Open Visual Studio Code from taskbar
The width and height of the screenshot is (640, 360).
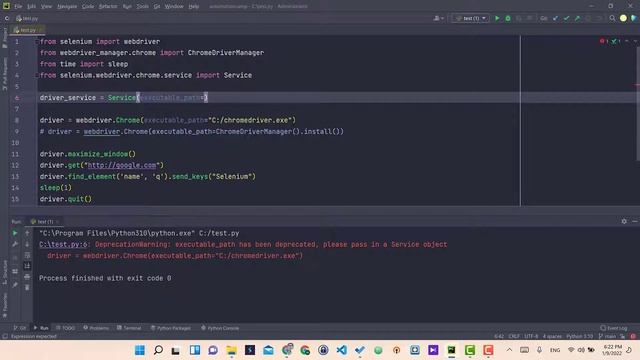pos(342,350)
